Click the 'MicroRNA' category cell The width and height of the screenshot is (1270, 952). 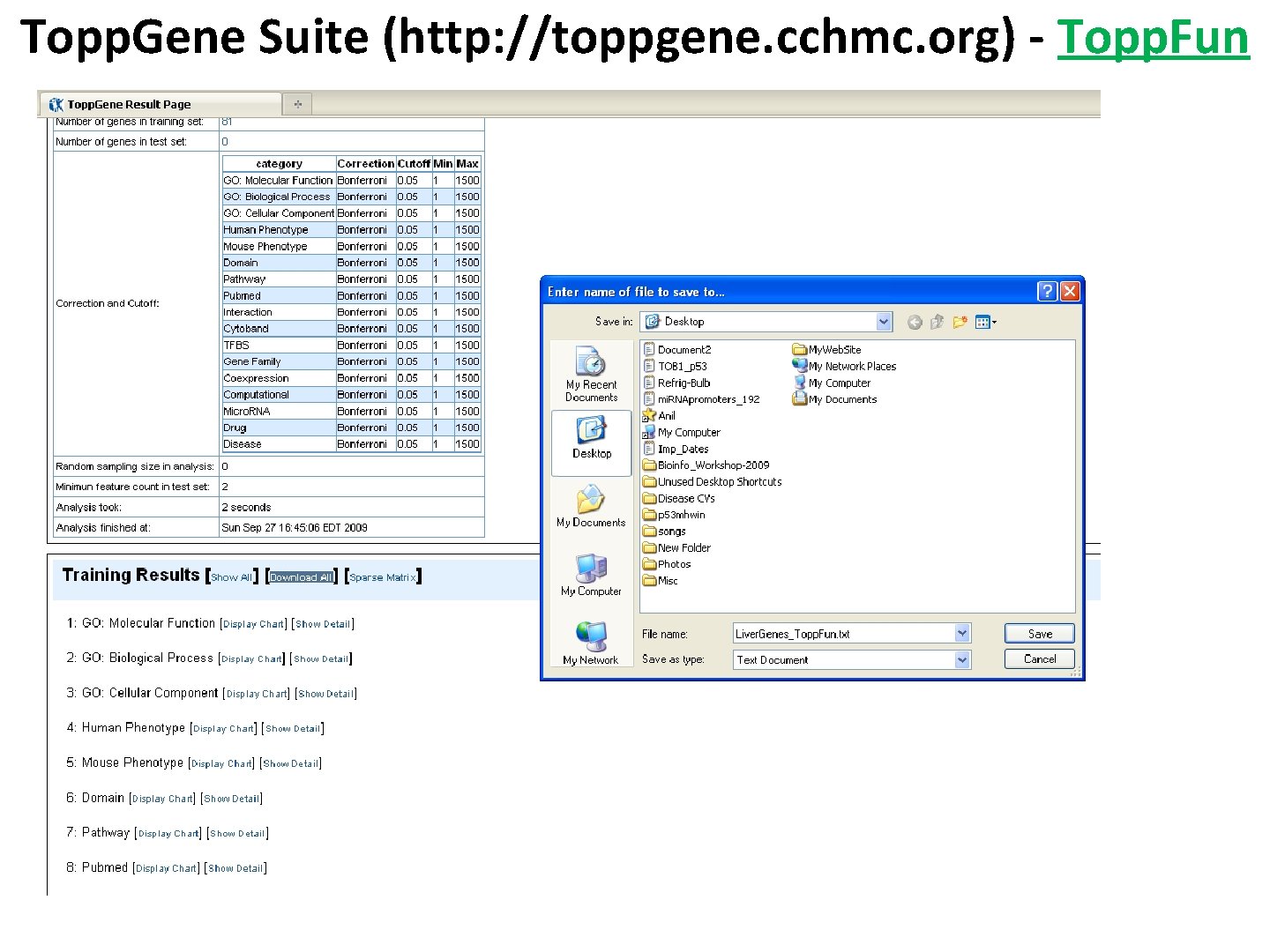[x=279, y=412]
